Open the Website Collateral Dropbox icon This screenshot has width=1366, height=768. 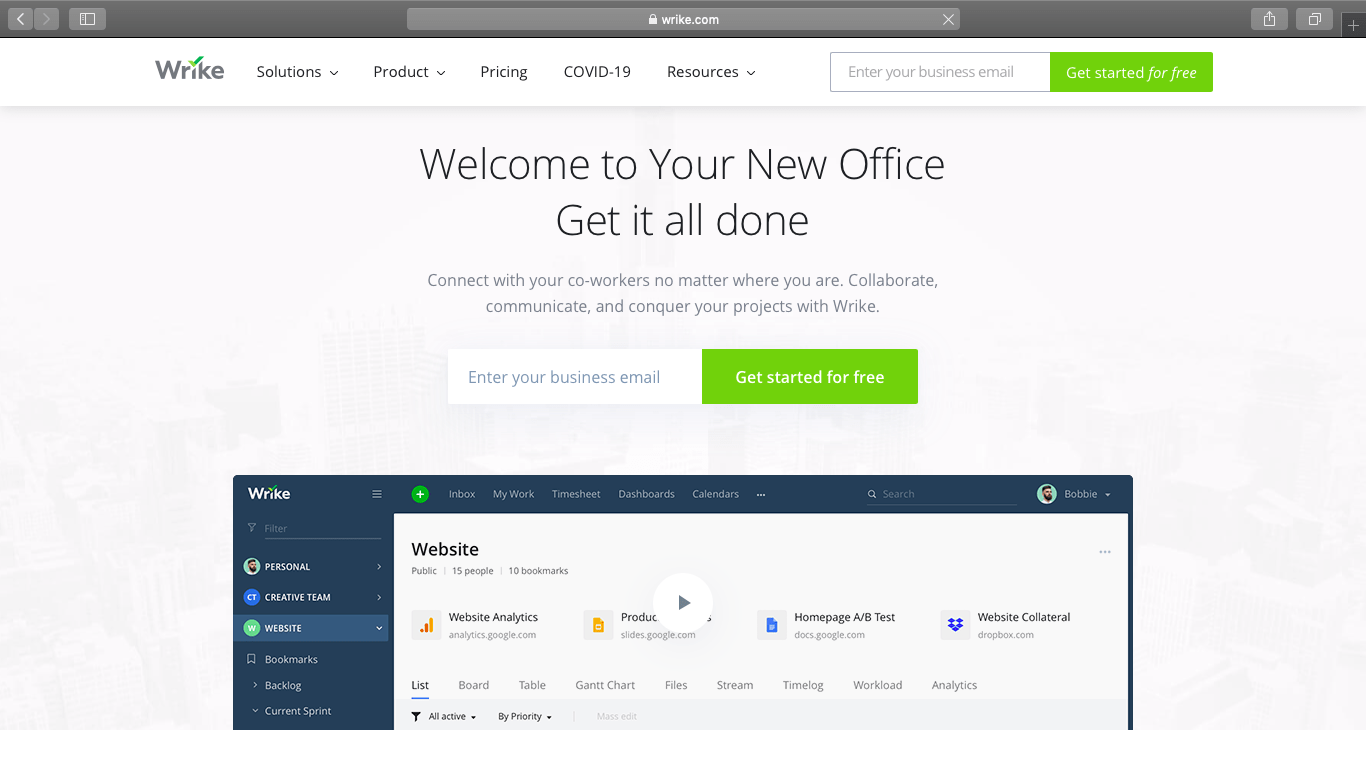coord(955,625)
